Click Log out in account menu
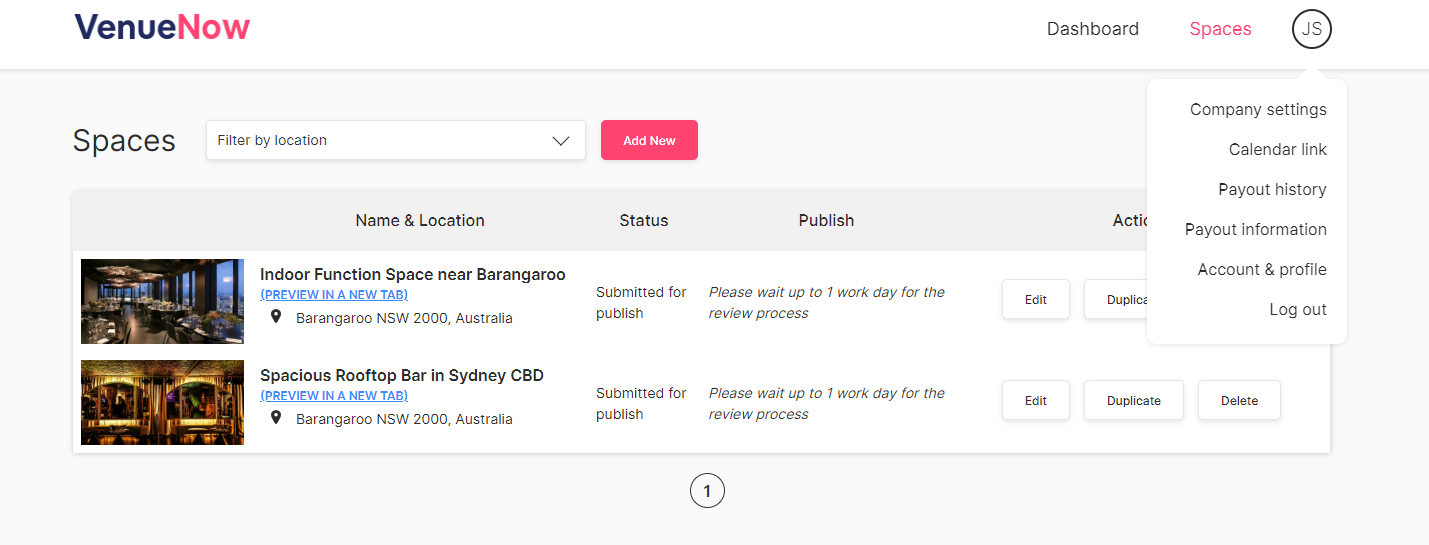Image resolution: width=1429 pixels, height=545 pixels. click(x=1298, y=309)
